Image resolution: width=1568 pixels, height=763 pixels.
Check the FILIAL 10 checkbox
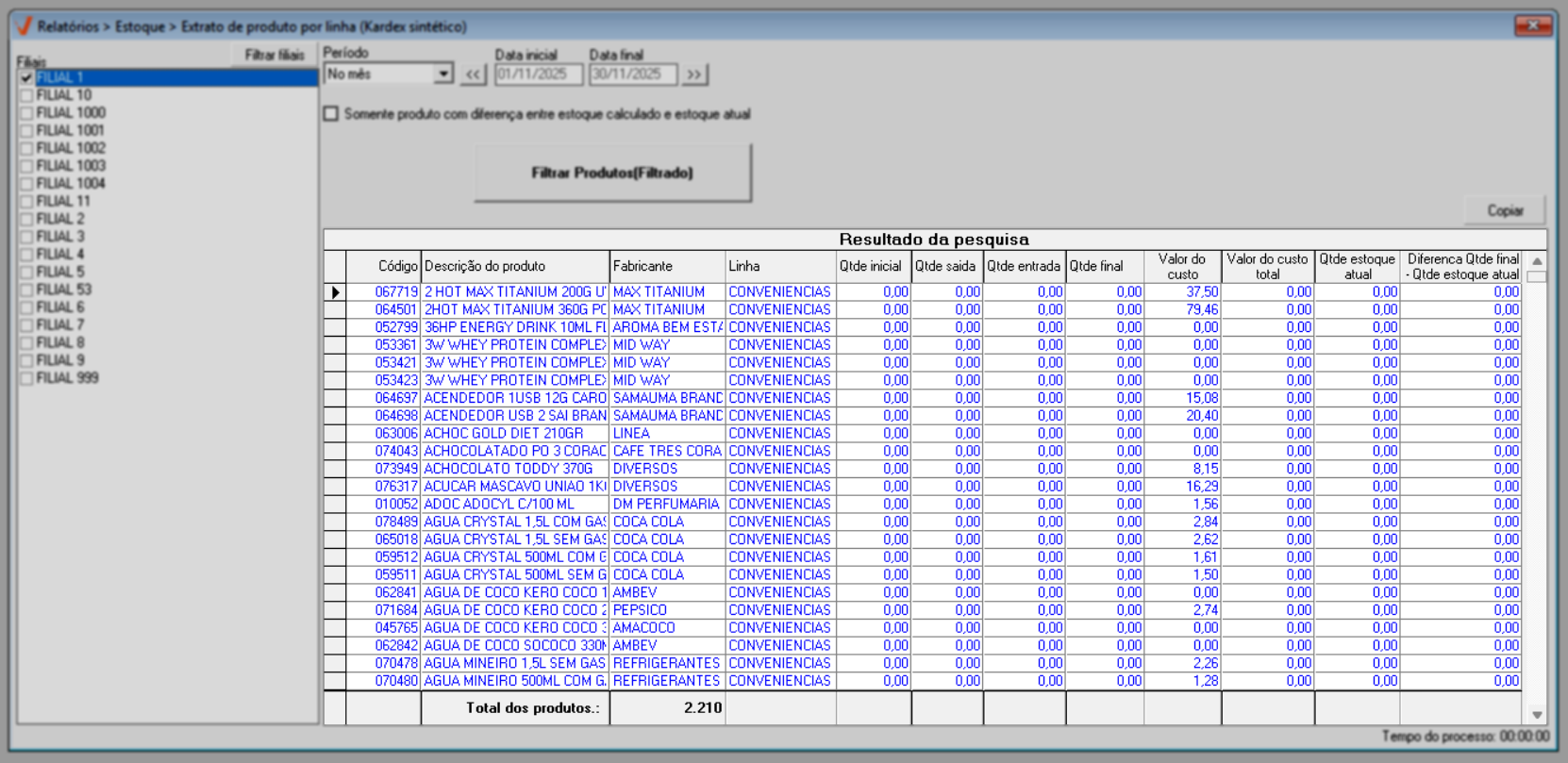tap(26, 95)
